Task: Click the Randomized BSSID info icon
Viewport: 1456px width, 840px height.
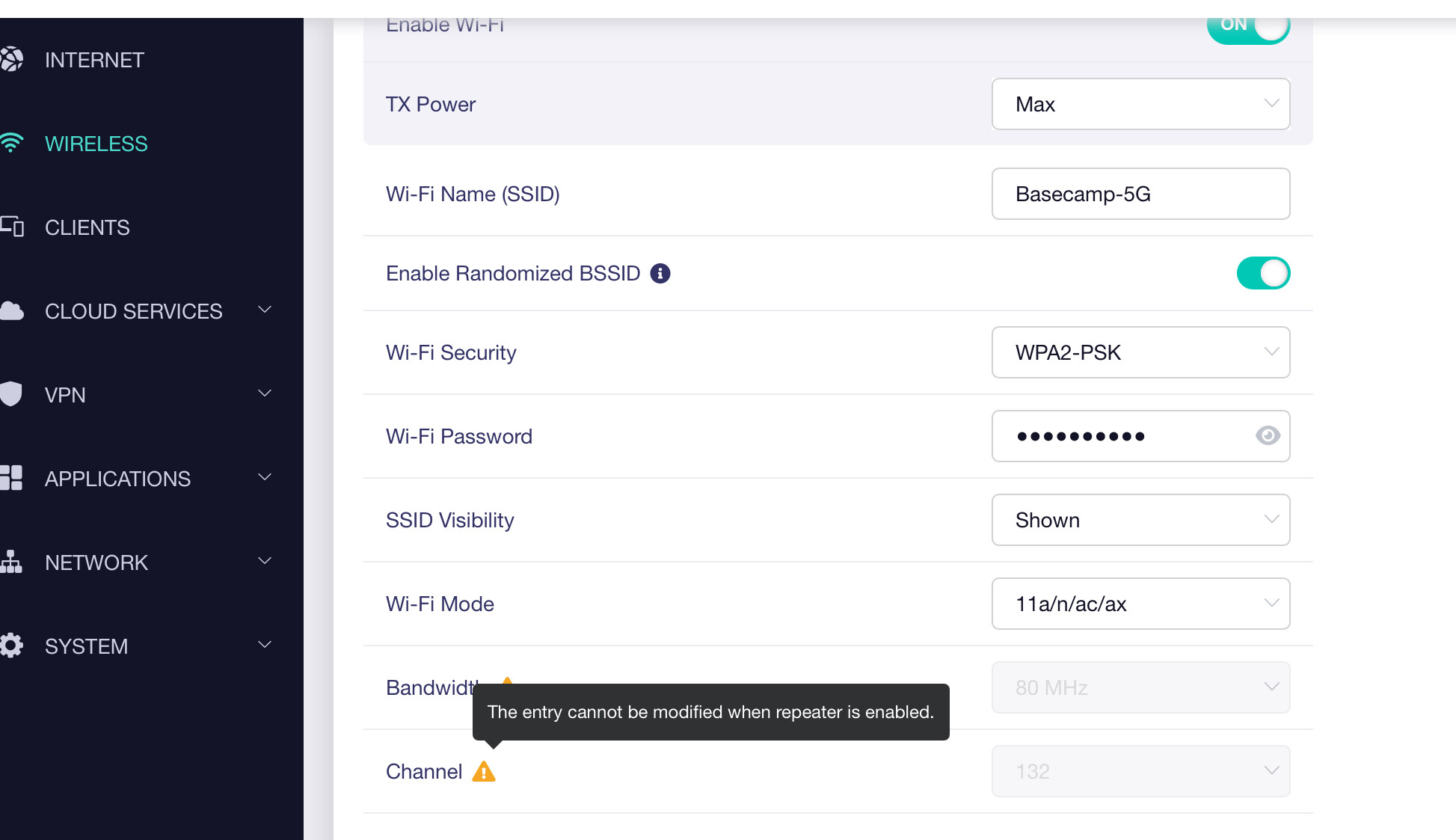Action: tap(660, 274)
